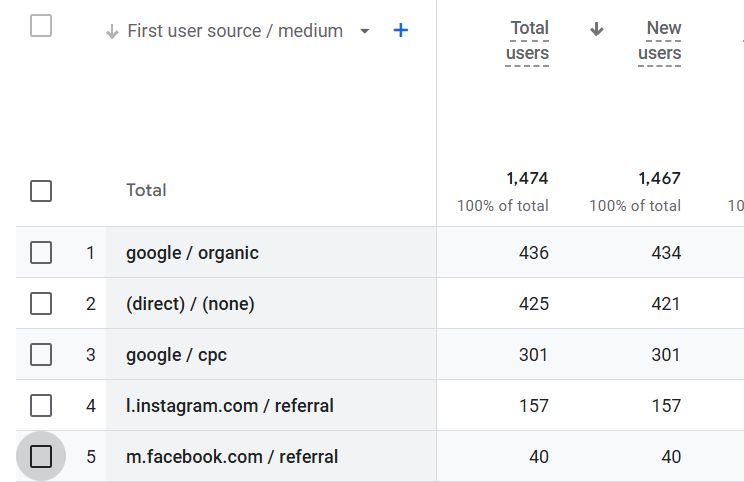Click the 436 total users cell for google / organic
The height and width of the screenshot is (482, 744).
pyautogui.click(x=534, y=253)
